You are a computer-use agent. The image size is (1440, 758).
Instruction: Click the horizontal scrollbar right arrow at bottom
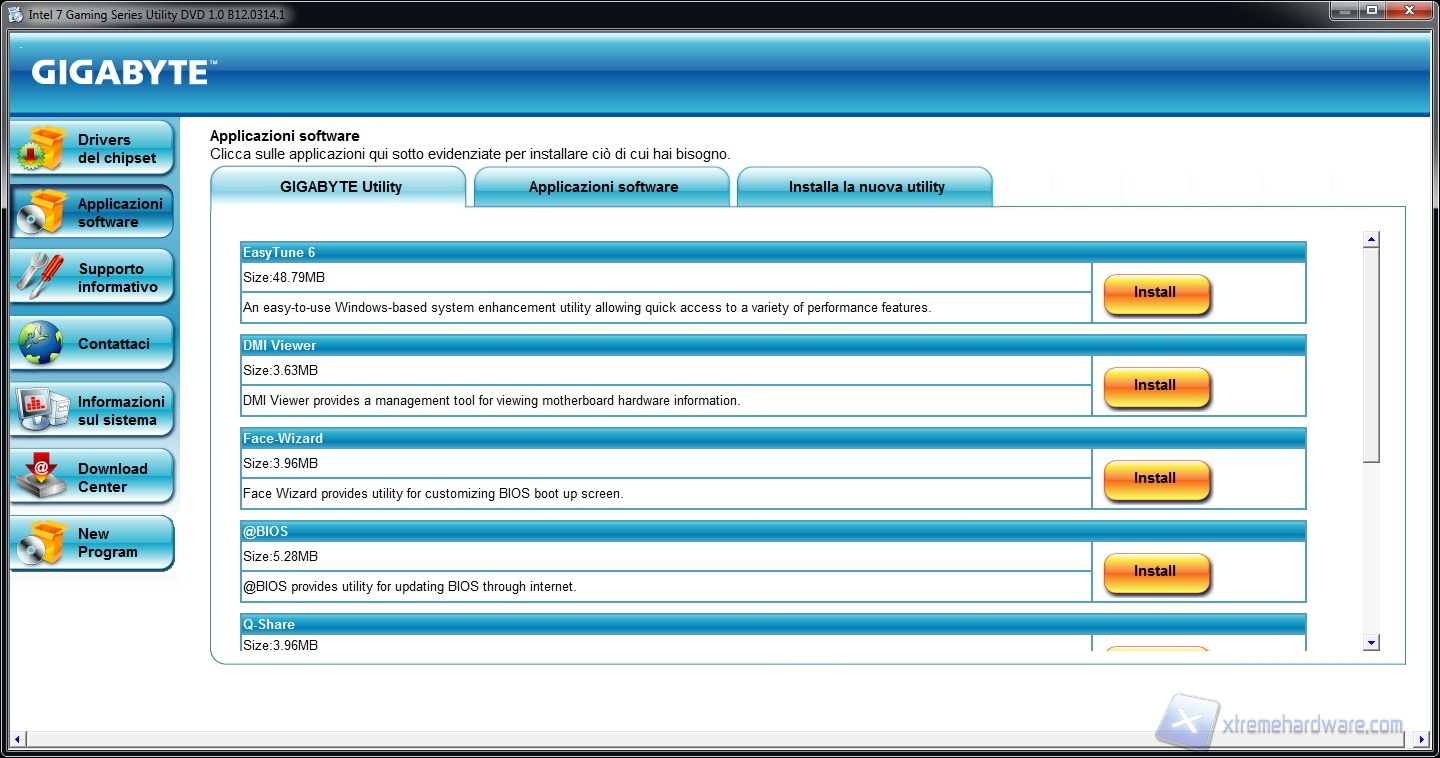[1422, 740]
